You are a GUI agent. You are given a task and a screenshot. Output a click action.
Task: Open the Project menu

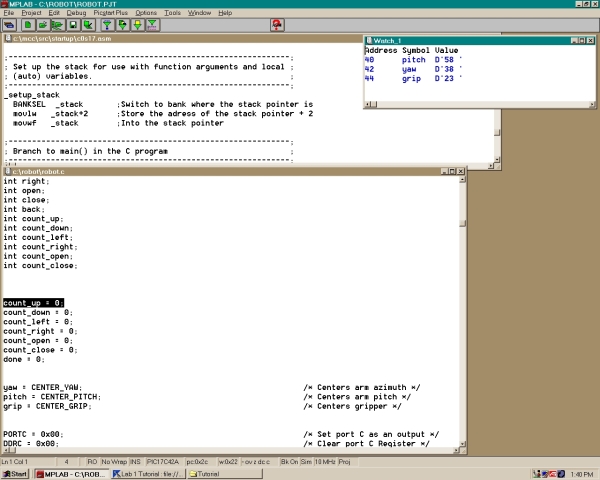(31, 13)
